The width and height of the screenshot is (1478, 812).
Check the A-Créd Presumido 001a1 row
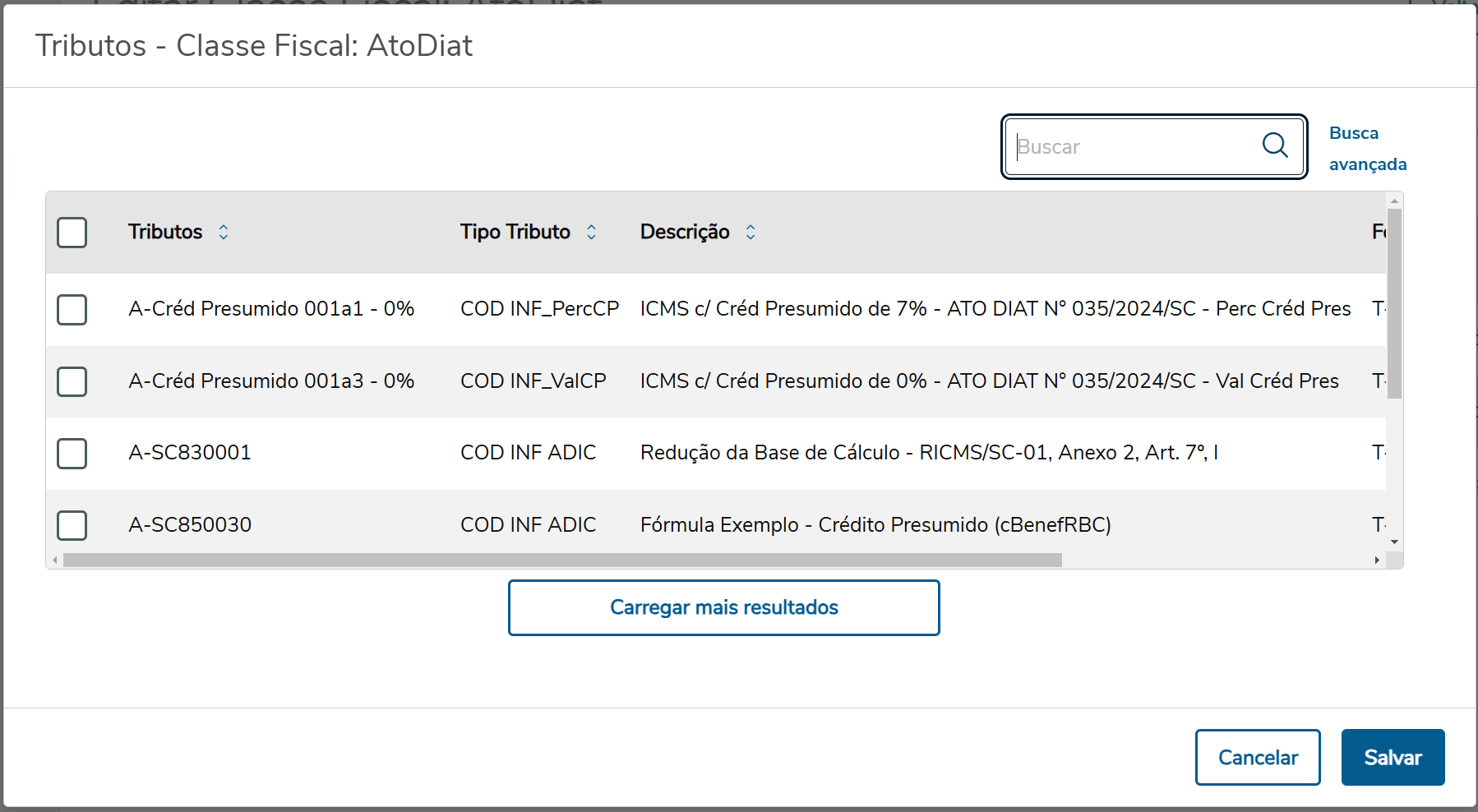click(x=72, y=310)
